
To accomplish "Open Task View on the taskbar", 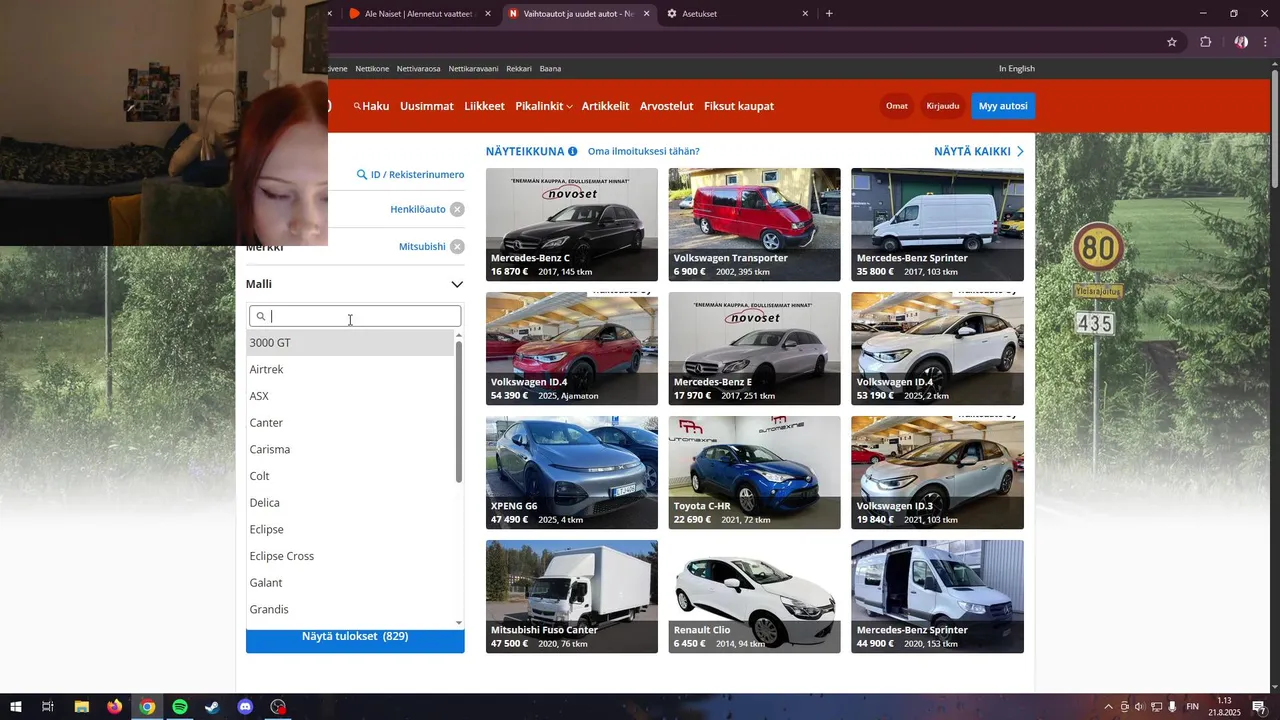I will 47,707.
